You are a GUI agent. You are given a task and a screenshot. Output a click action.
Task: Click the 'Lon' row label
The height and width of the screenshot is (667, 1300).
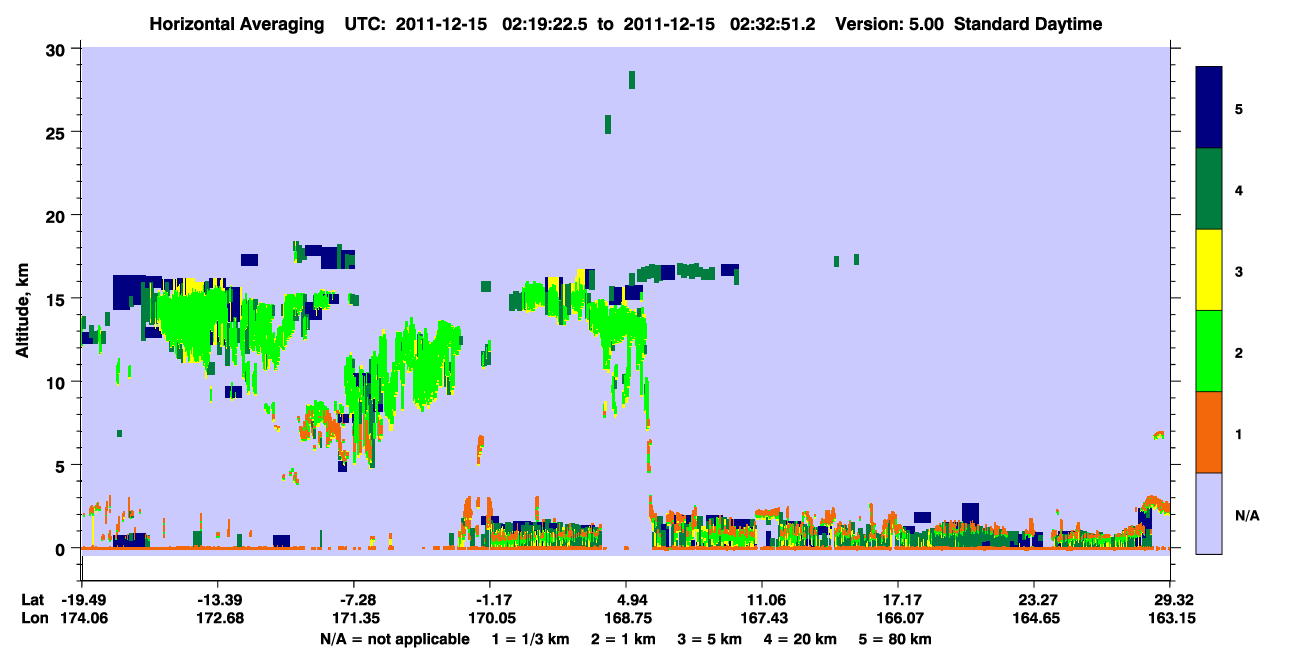coord(33,619)
